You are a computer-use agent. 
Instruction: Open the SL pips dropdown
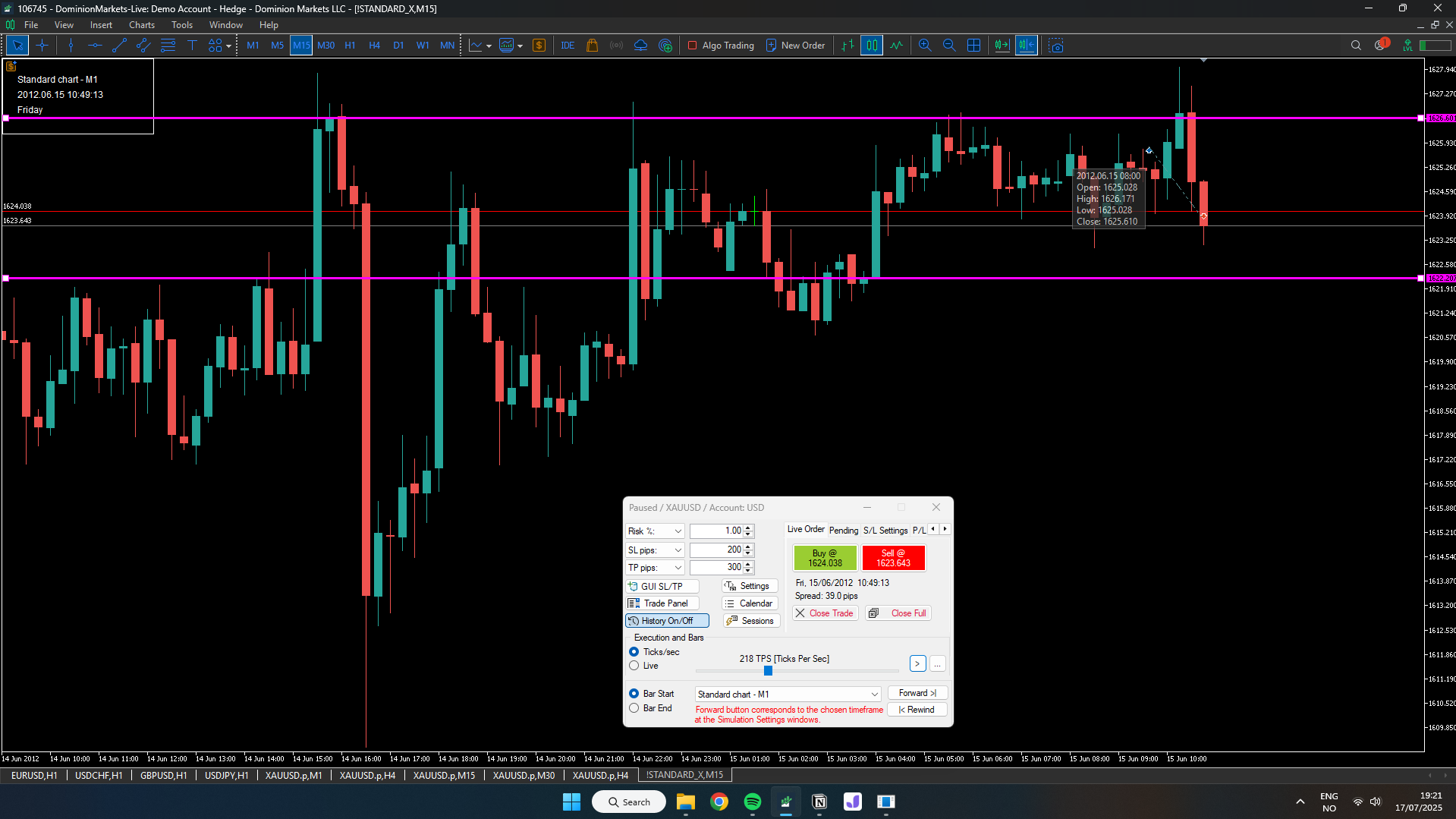655,550
